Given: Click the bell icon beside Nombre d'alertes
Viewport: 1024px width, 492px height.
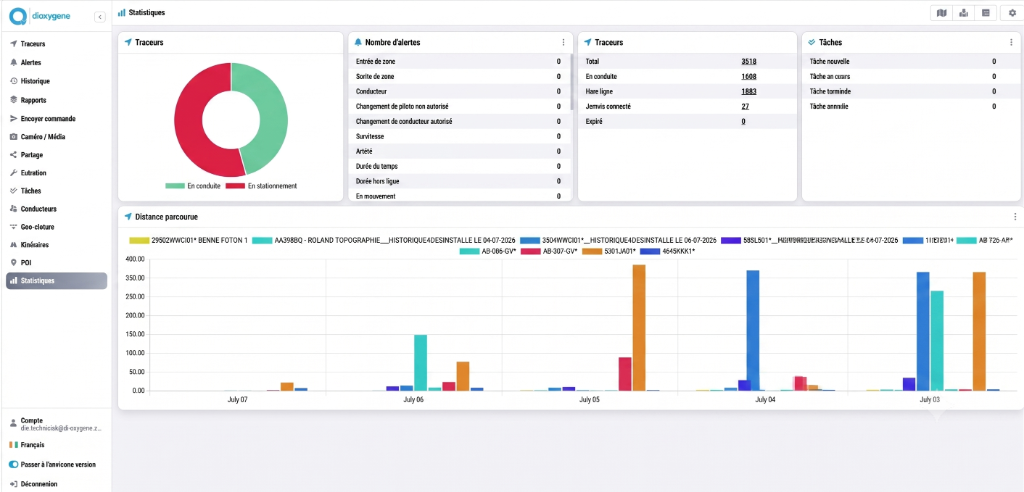Looking at the screenshot, I should pos(358,42).
